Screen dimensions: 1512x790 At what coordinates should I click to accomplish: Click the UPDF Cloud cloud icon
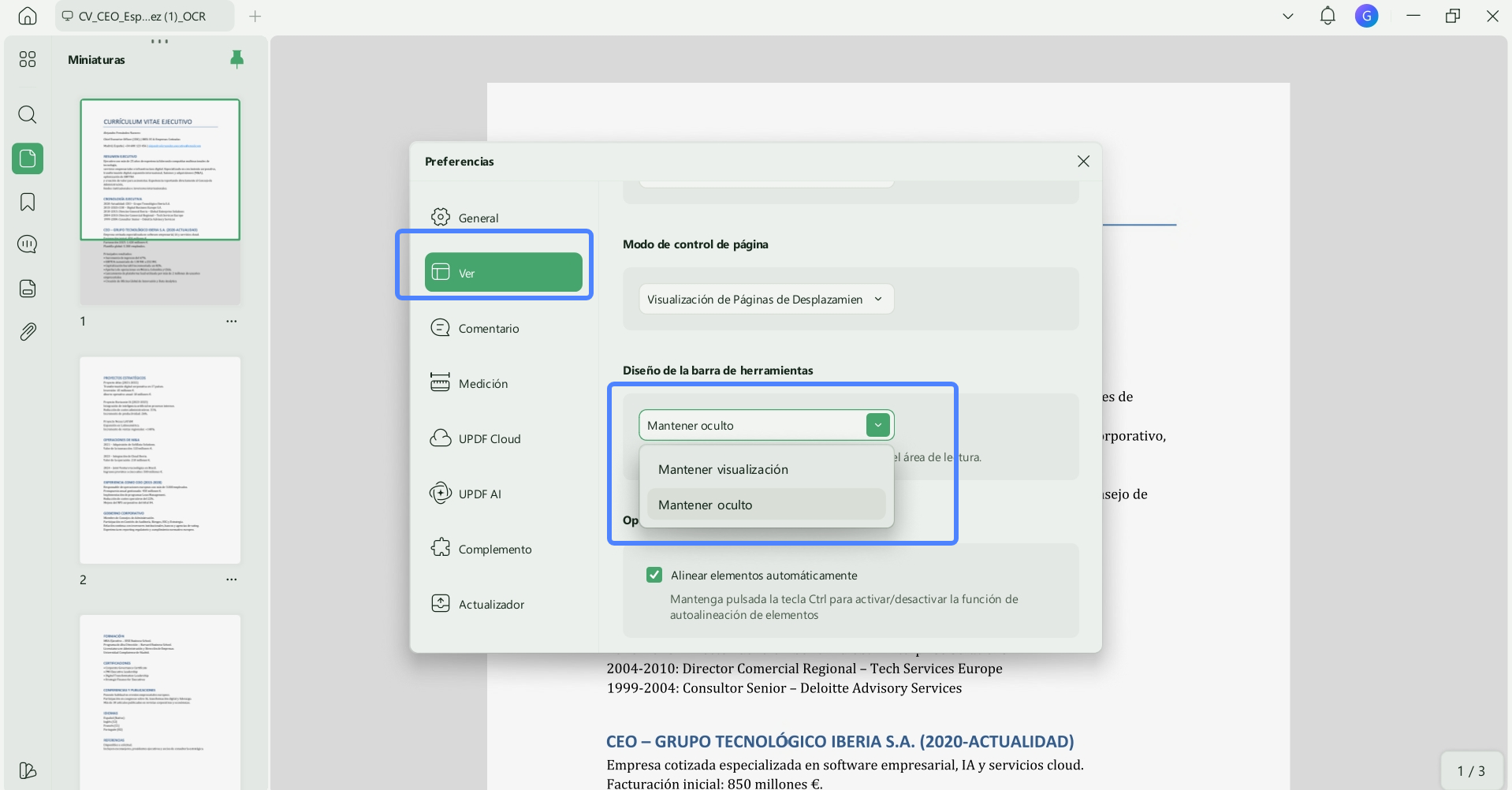441,438
